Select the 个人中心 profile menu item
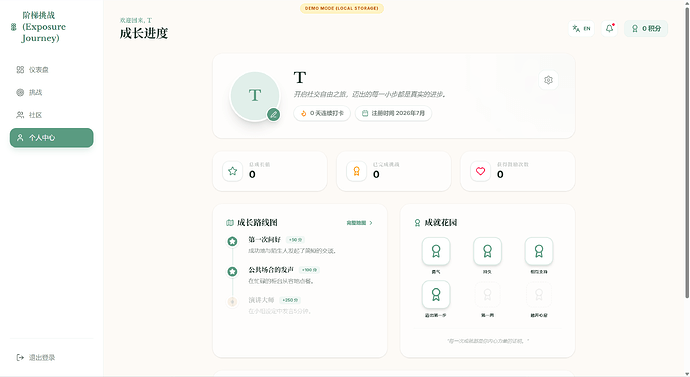The image size is (690, 377). click(x=51, y=138)
